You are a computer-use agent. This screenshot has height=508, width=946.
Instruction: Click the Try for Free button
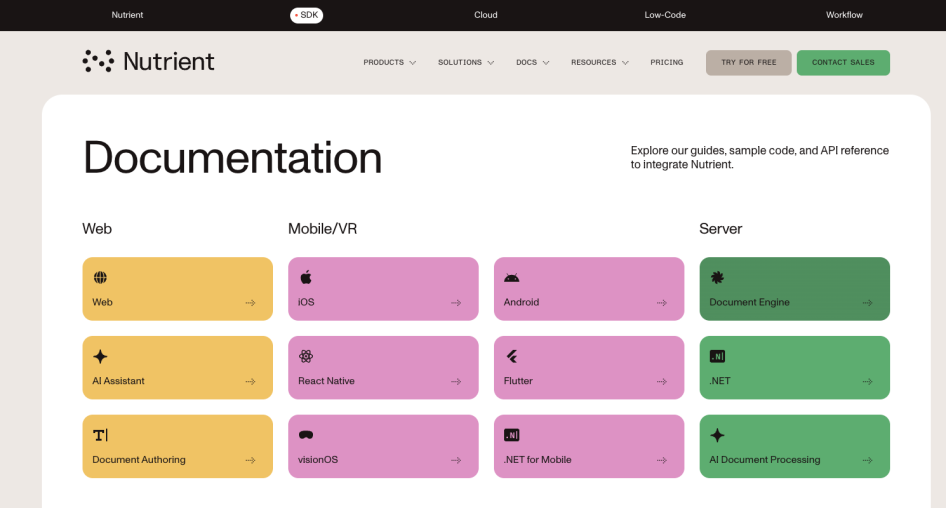coord(749,63)
